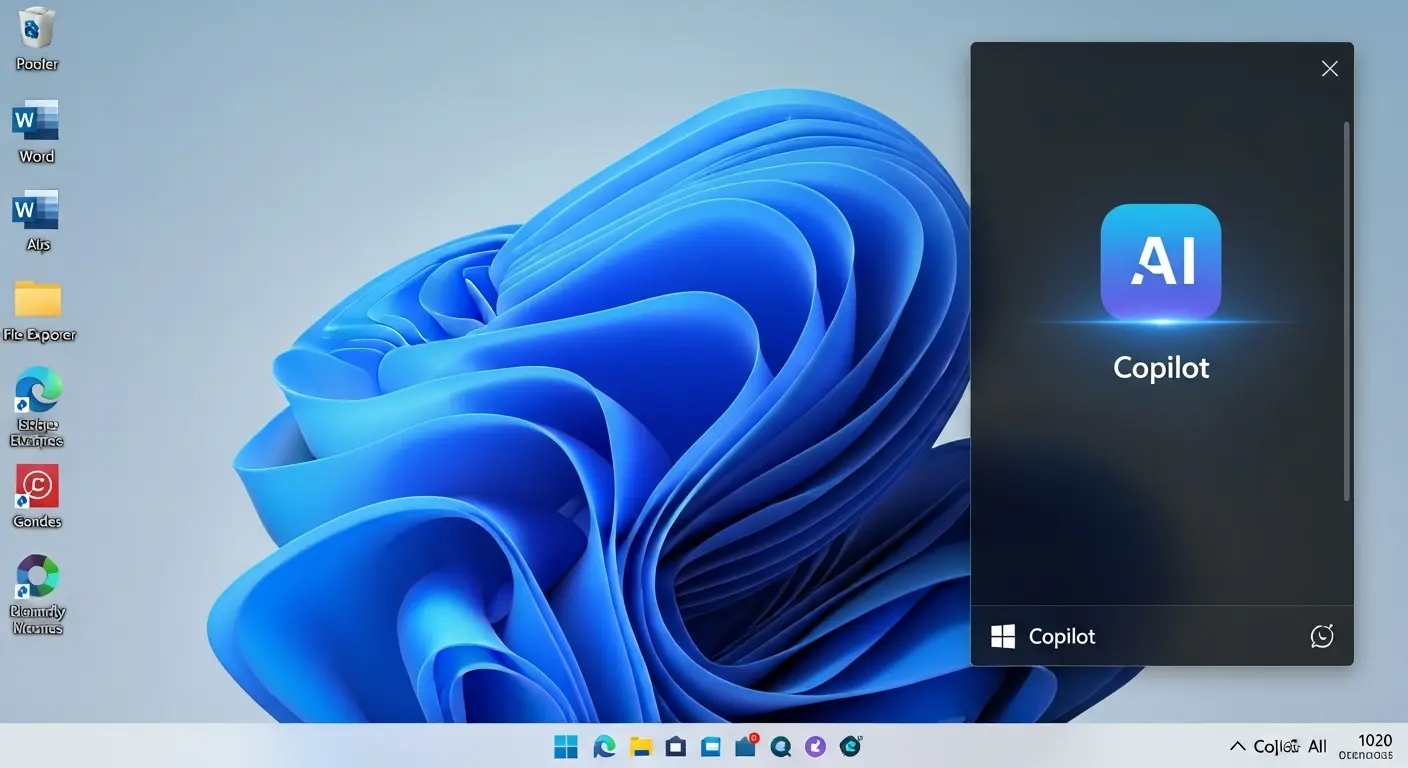The width and height of the screenshot is (1408, 768).
Task: Open the taskbar icon with red badge
Action: (746, 745)
